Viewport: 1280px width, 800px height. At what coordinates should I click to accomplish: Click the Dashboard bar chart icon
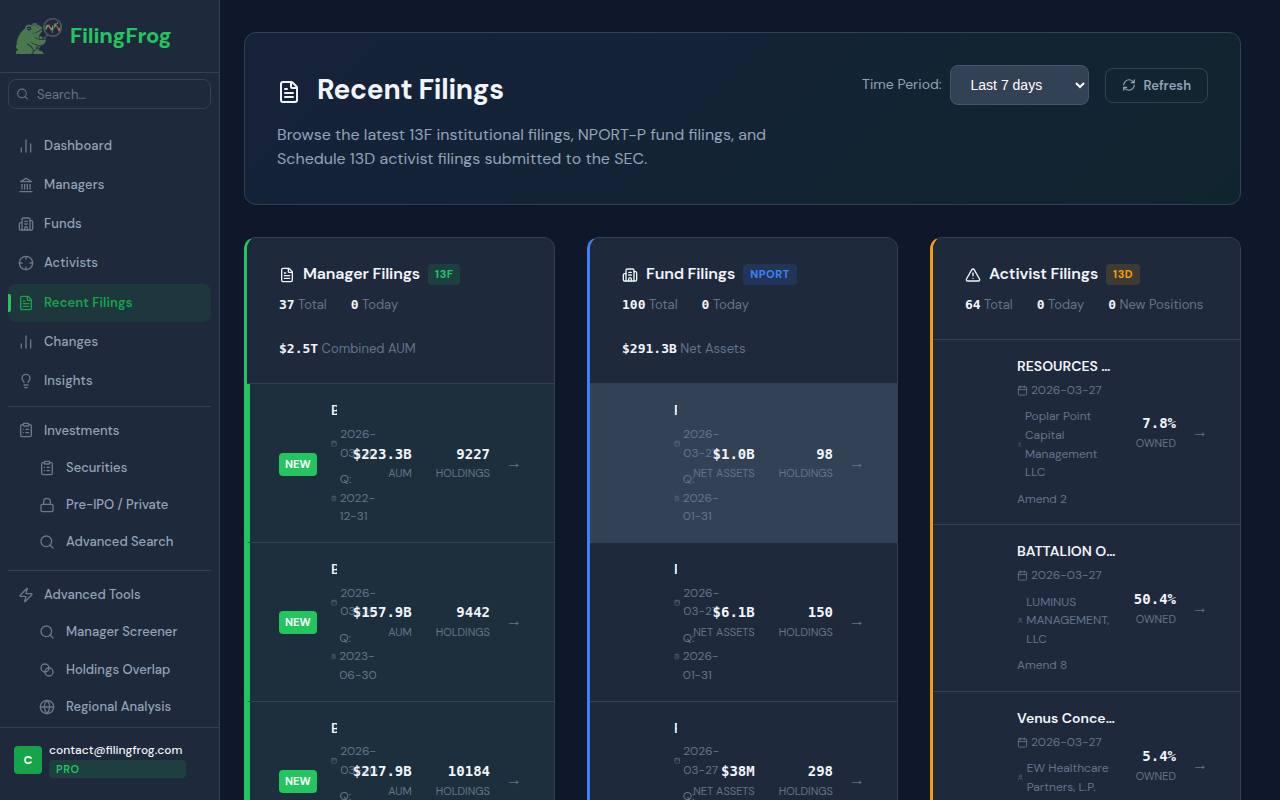click(26, 146)
